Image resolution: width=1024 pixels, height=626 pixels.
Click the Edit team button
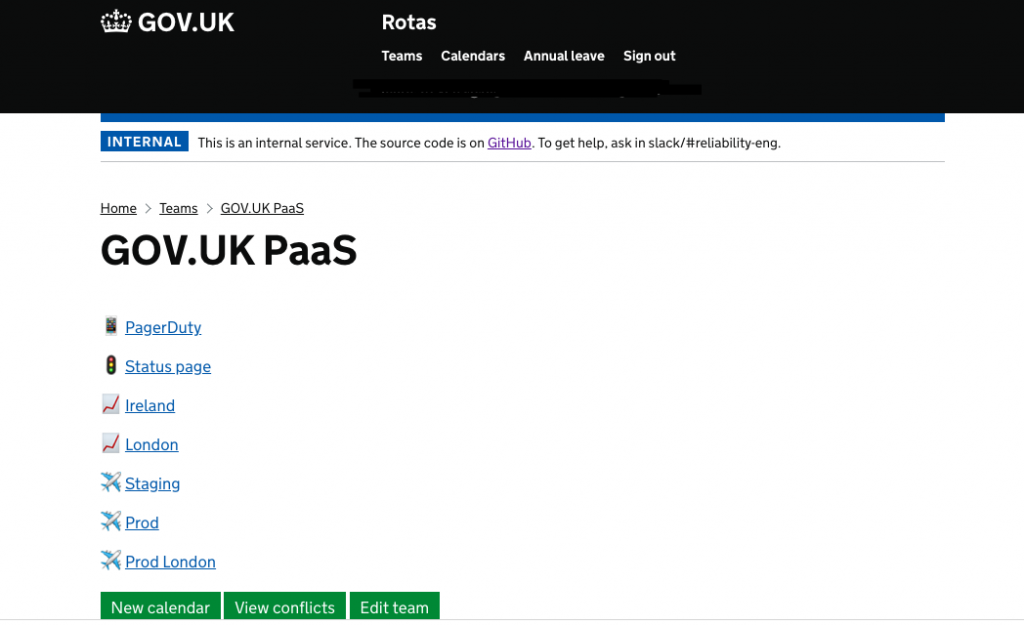(x=394, y=606)
